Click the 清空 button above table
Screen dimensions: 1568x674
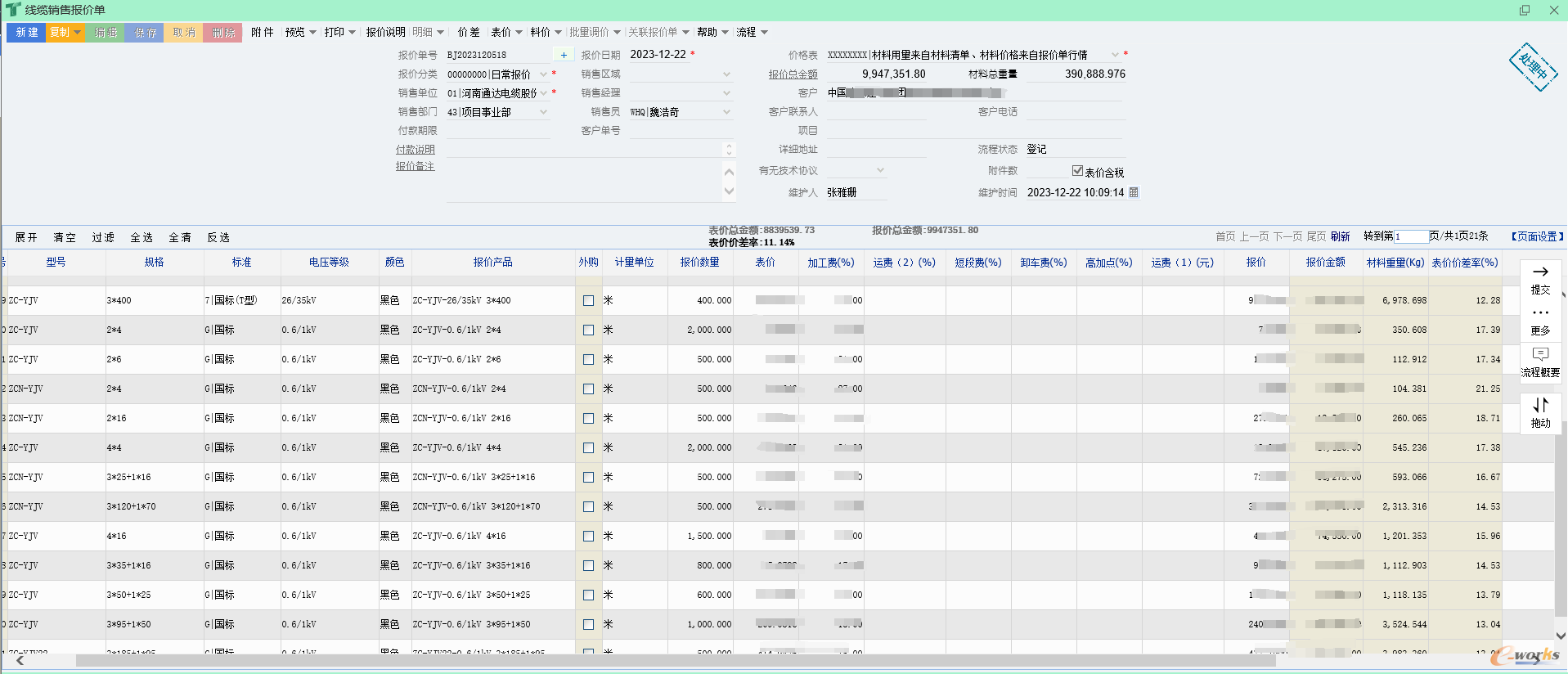tap(65, 237)
